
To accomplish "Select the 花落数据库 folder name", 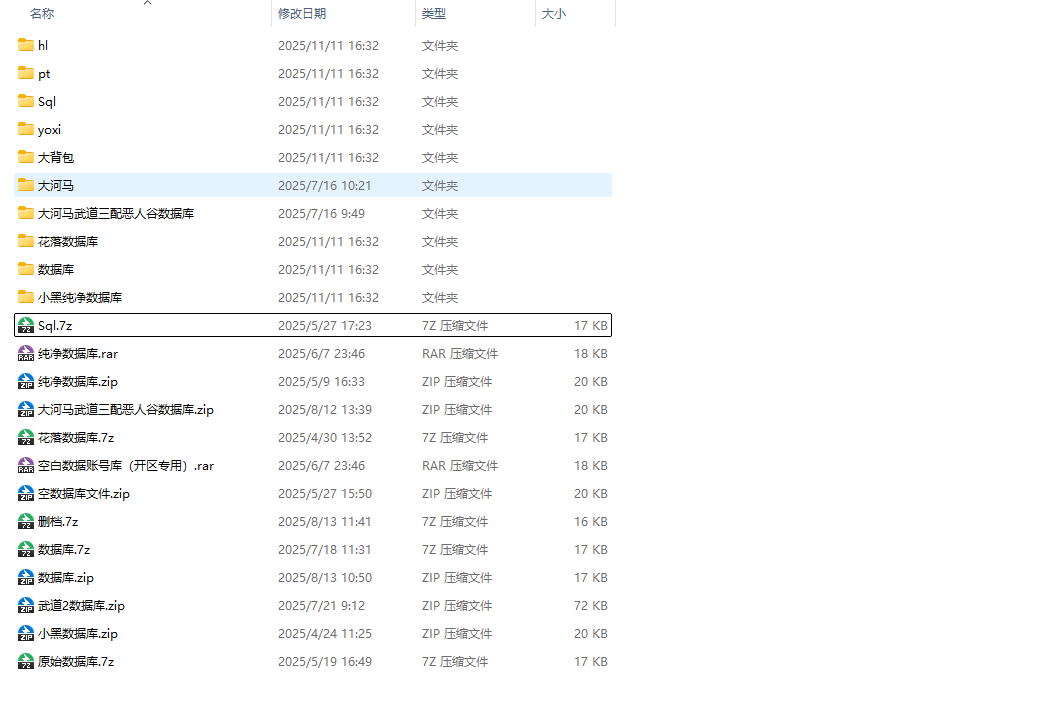I will point(68,242).
